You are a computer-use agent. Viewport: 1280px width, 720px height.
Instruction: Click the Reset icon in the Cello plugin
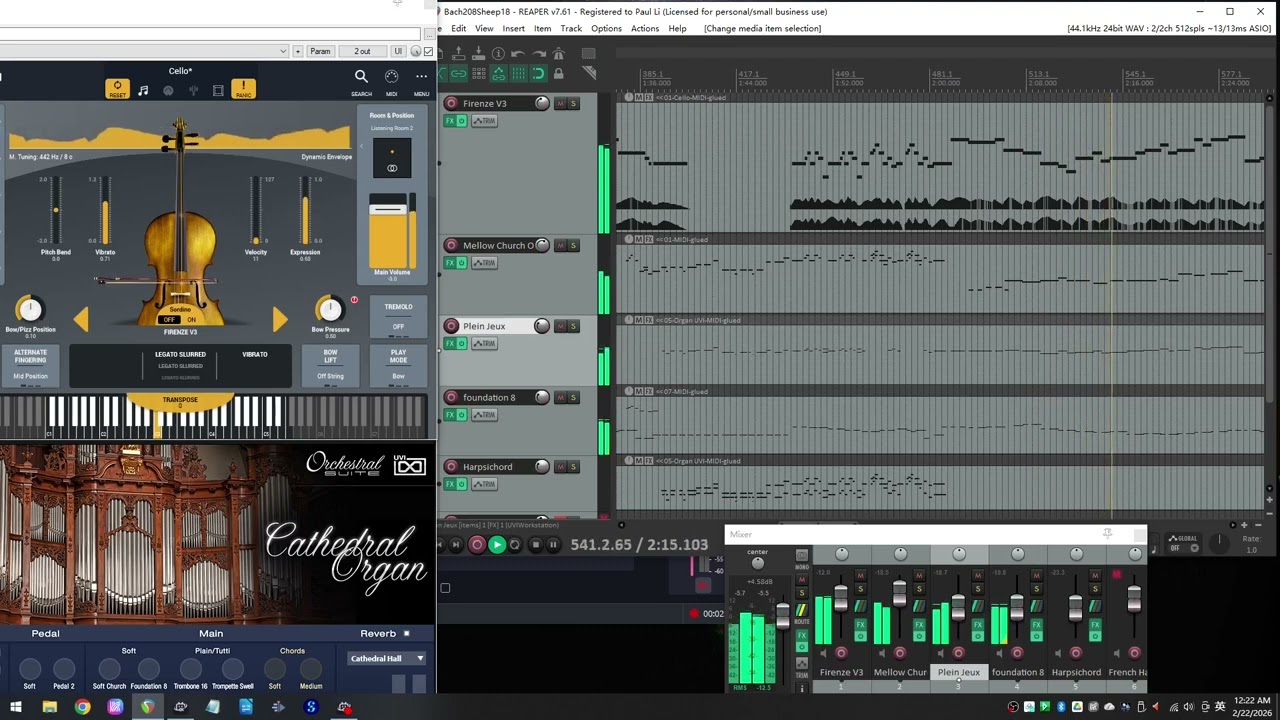point(118,89)
